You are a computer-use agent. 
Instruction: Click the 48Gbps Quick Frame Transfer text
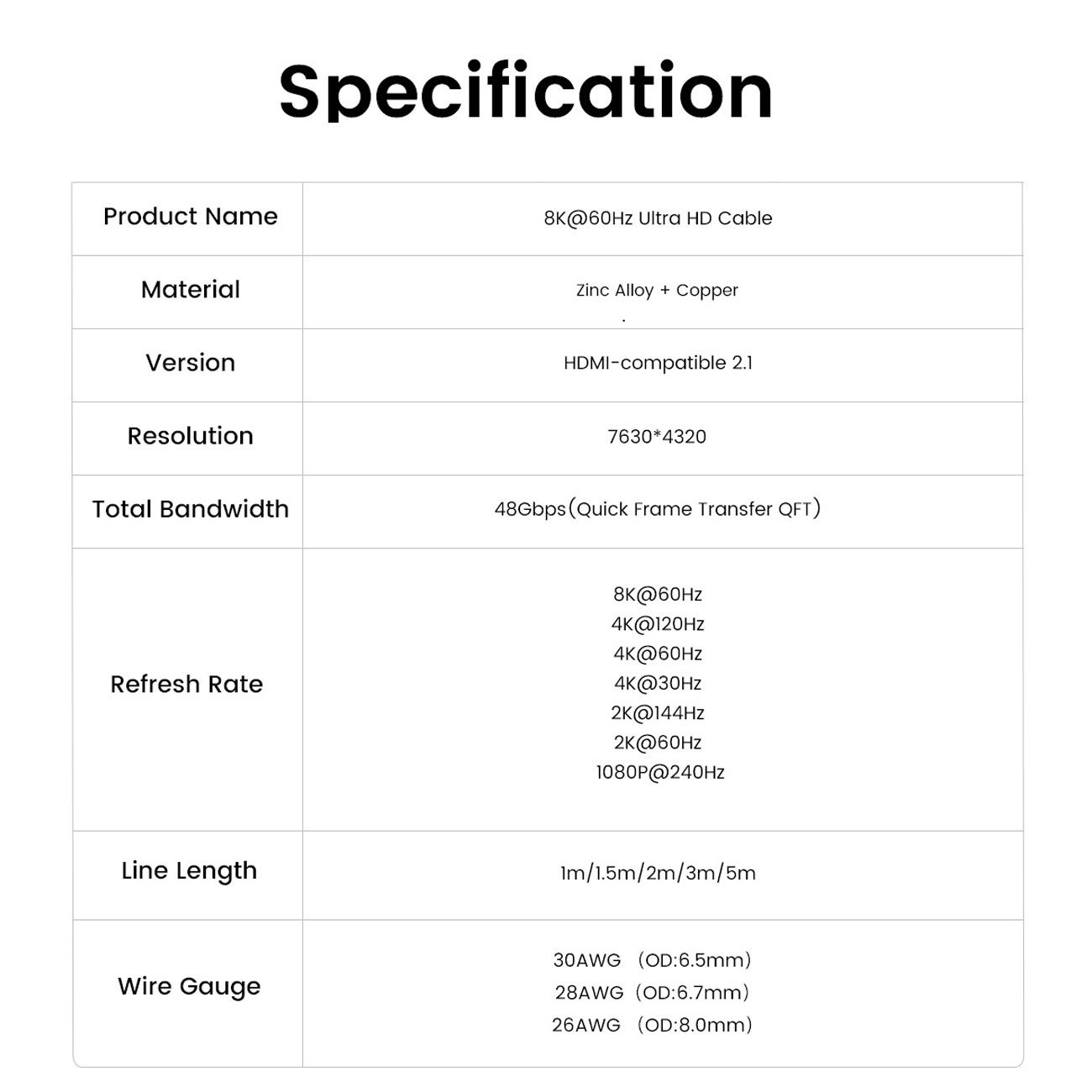[658, 509]
